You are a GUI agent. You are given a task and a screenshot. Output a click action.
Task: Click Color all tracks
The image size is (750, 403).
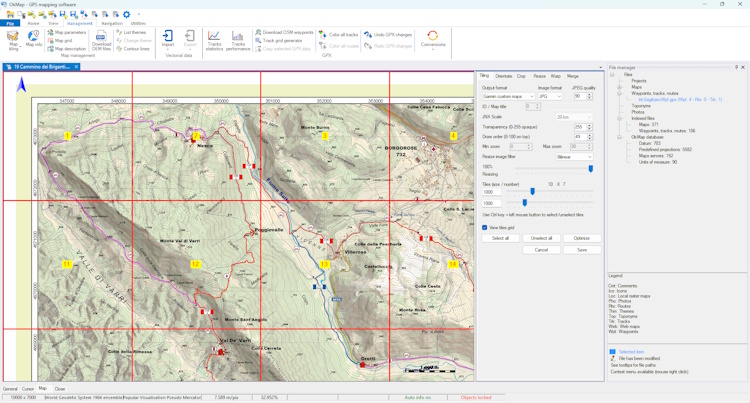[x=339, y=34]
